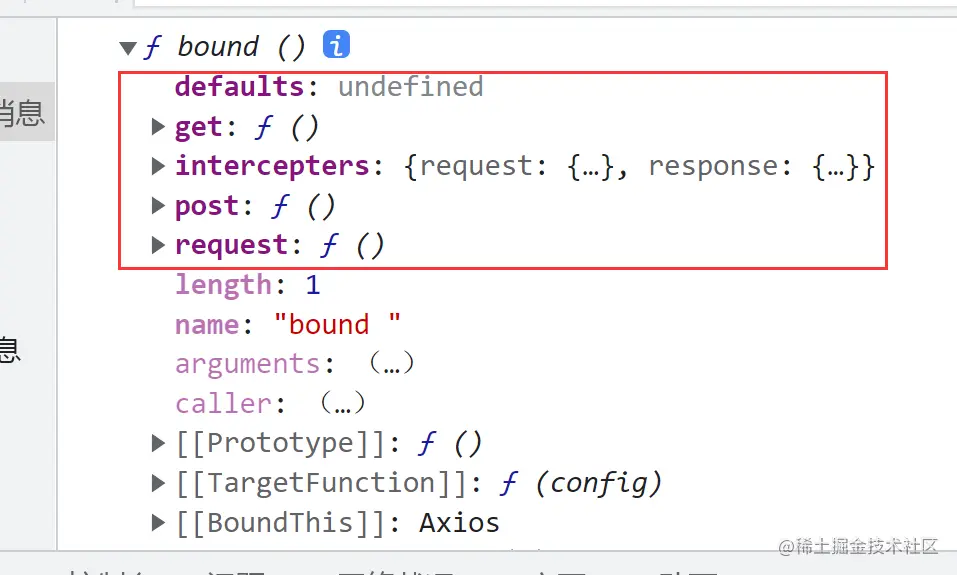
Task: Expand the get property arrow
Action: tap(158, 127)
